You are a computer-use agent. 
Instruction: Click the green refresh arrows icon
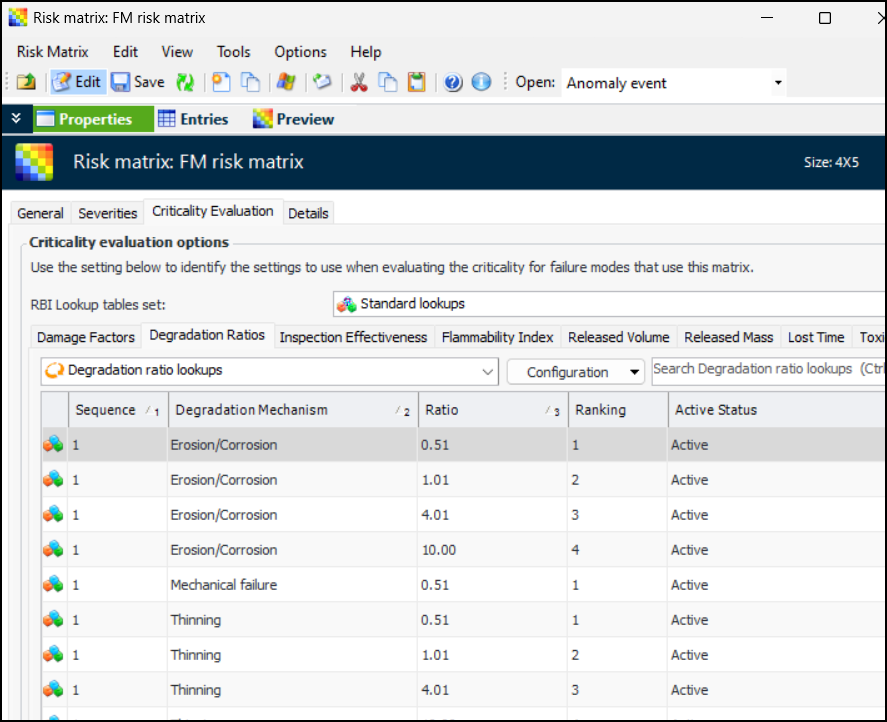185,83
